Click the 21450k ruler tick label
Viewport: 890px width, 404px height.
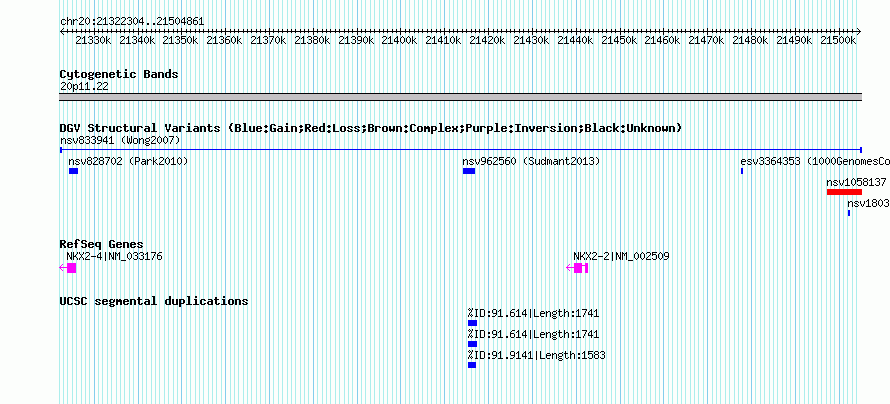tap(619, 40)
